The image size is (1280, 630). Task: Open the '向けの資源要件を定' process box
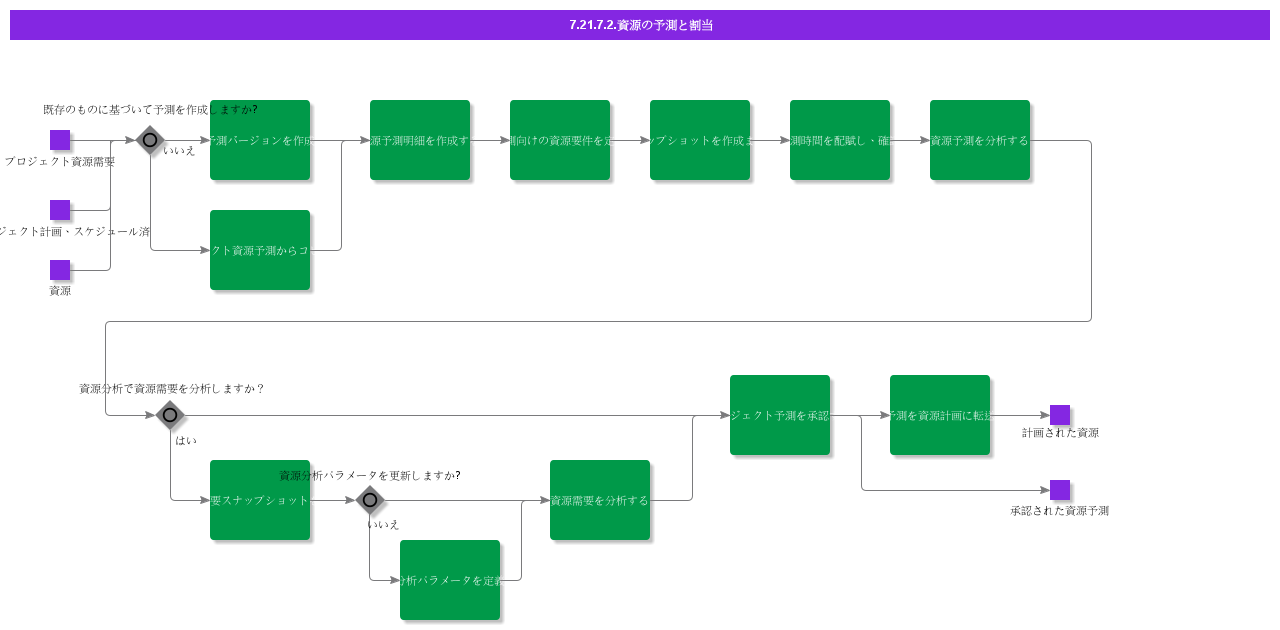pos(560,140)
